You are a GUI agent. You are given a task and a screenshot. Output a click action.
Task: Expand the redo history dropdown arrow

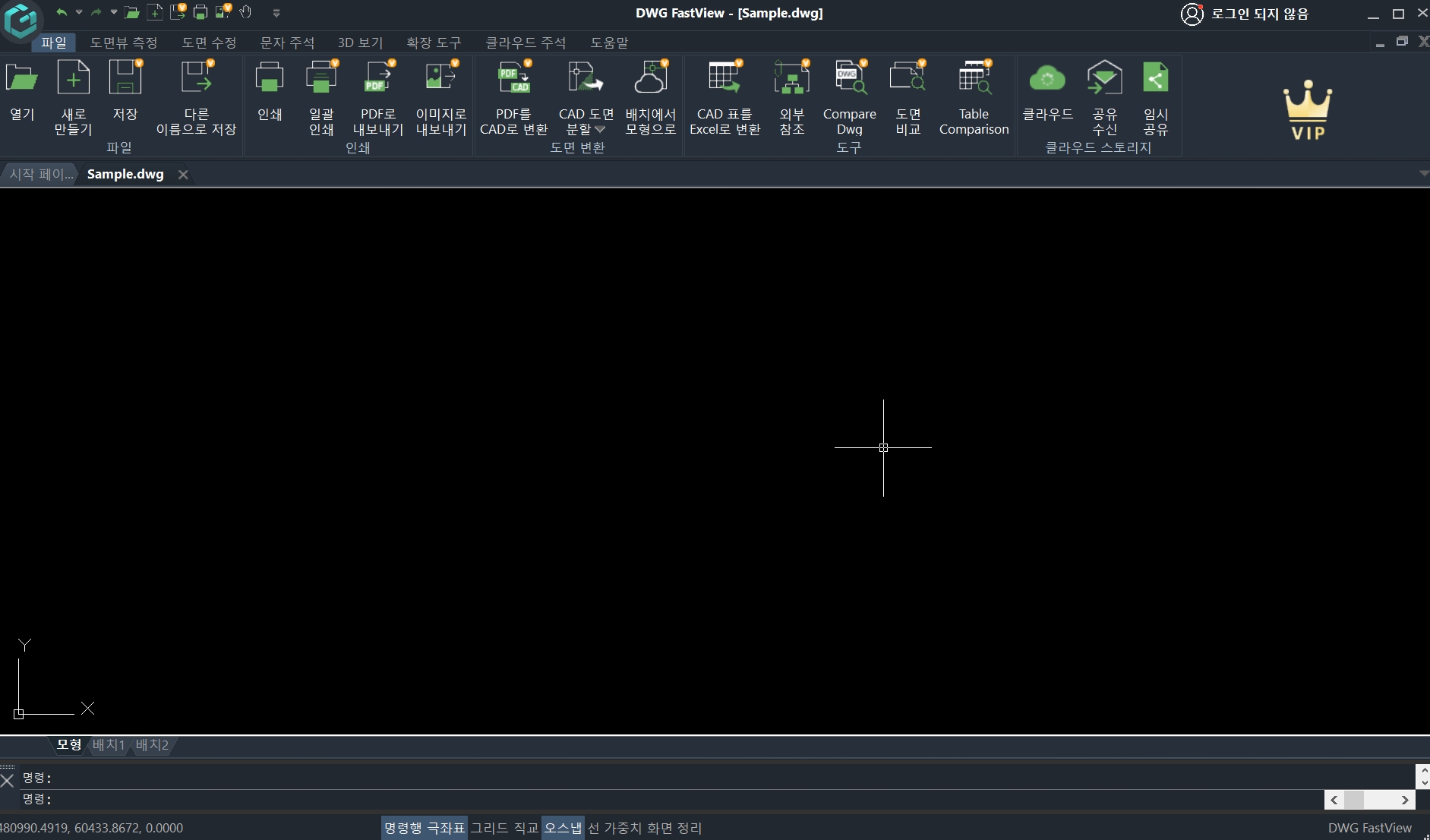coord(114,12)
